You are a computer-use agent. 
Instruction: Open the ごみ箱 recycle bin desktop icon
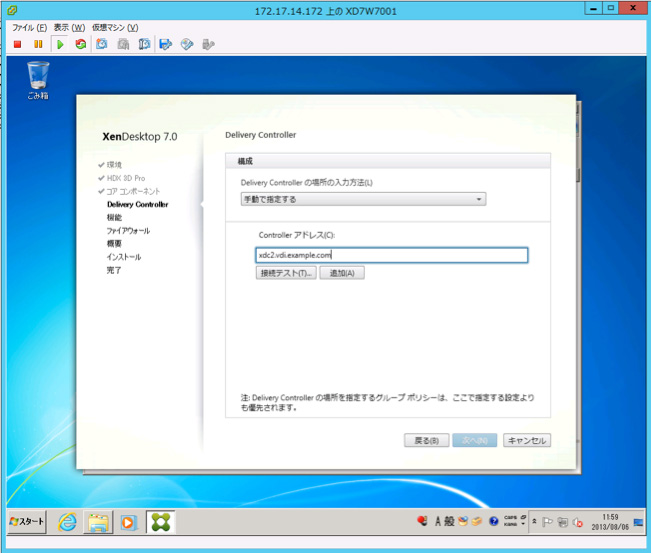(38, 80)
